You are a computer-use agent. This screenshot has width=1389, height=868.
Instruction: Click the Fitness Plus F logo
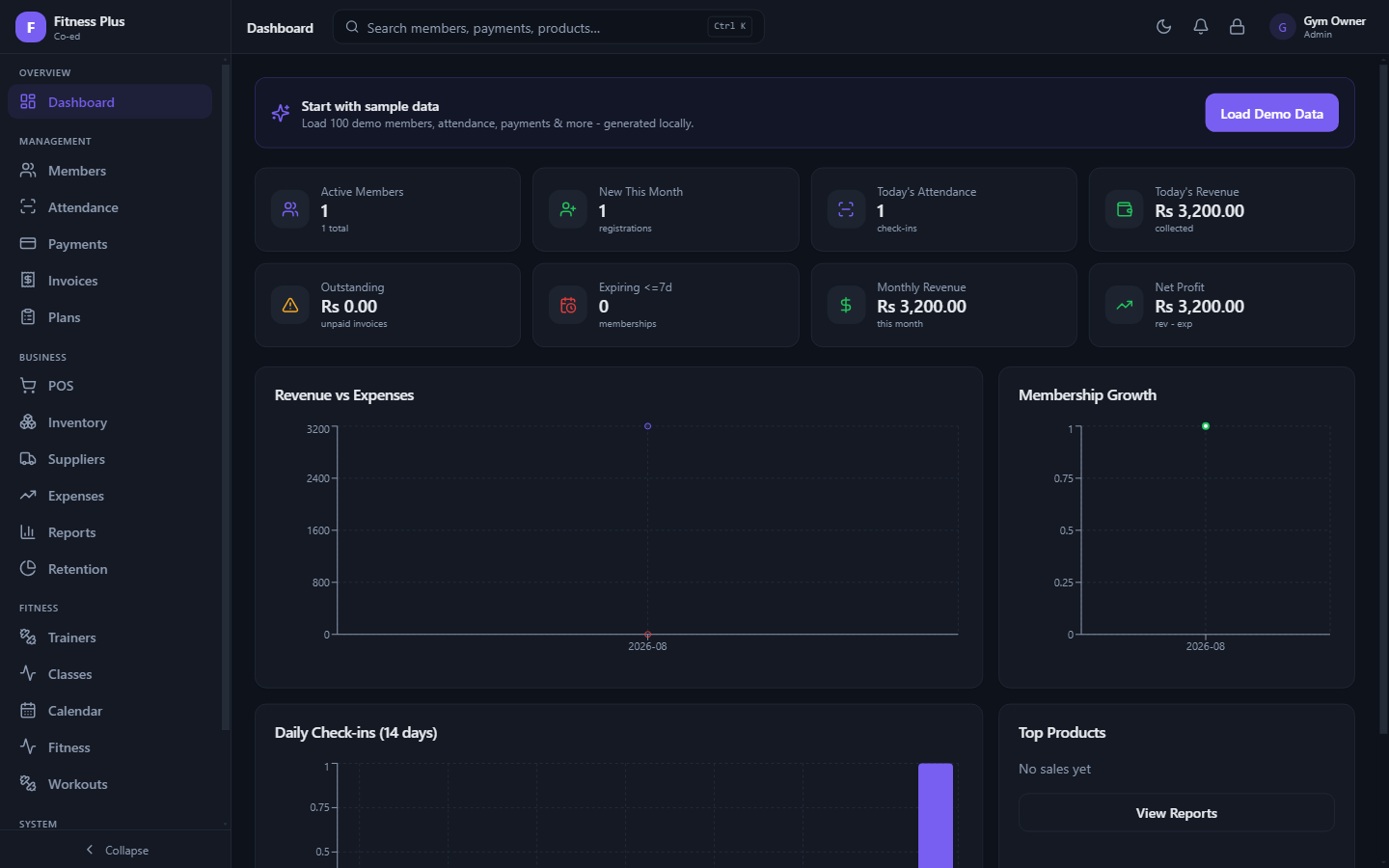[x=31, y=27]
